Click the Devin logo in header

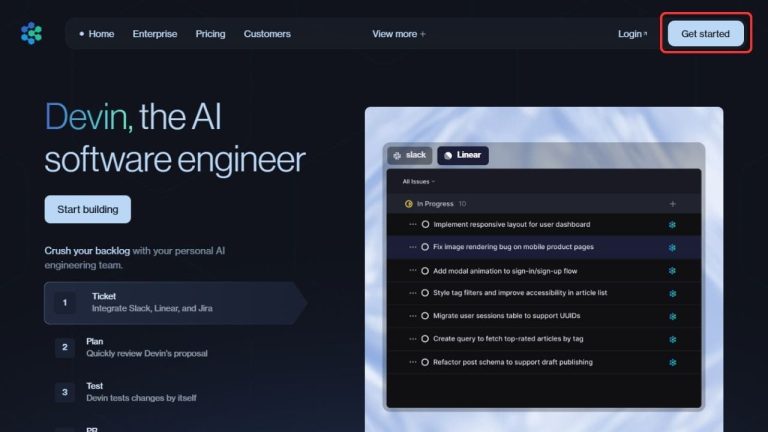31,34
